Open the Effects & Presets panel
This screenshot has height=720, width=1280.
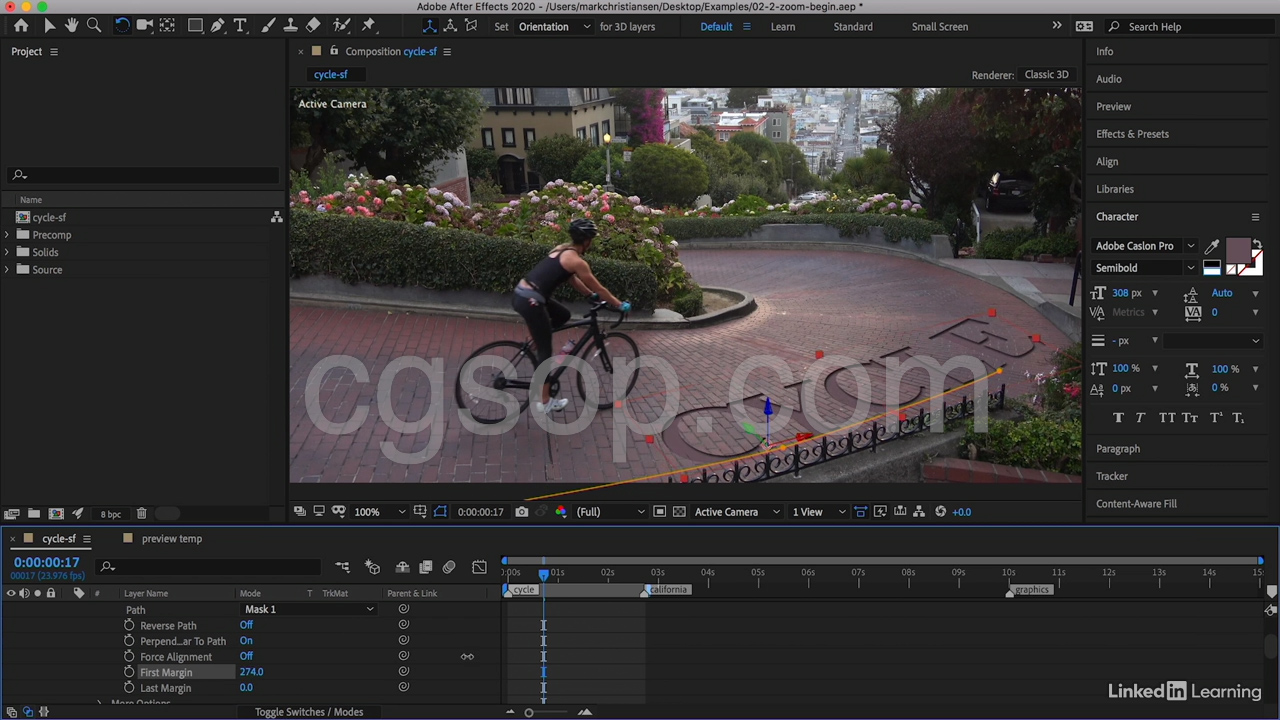(1132, 134)
